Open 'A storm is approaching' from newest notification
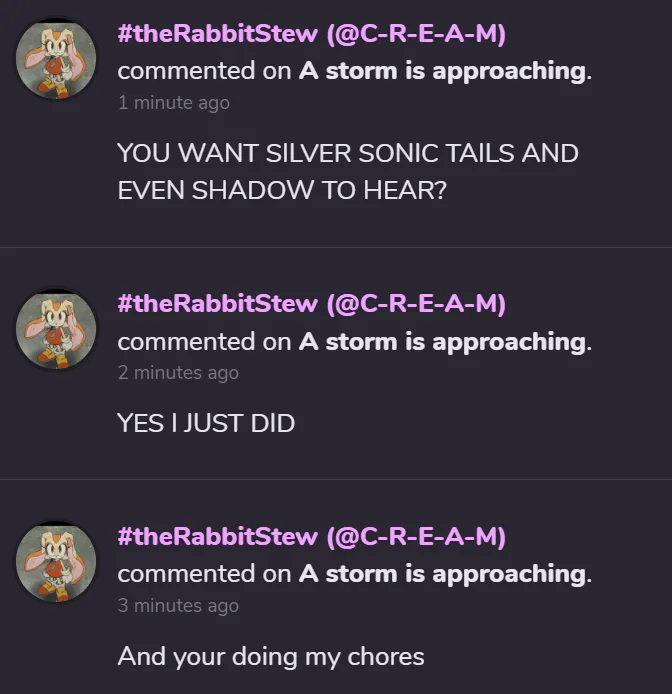This screenshot has width=672, height=694. pos(441,71)
